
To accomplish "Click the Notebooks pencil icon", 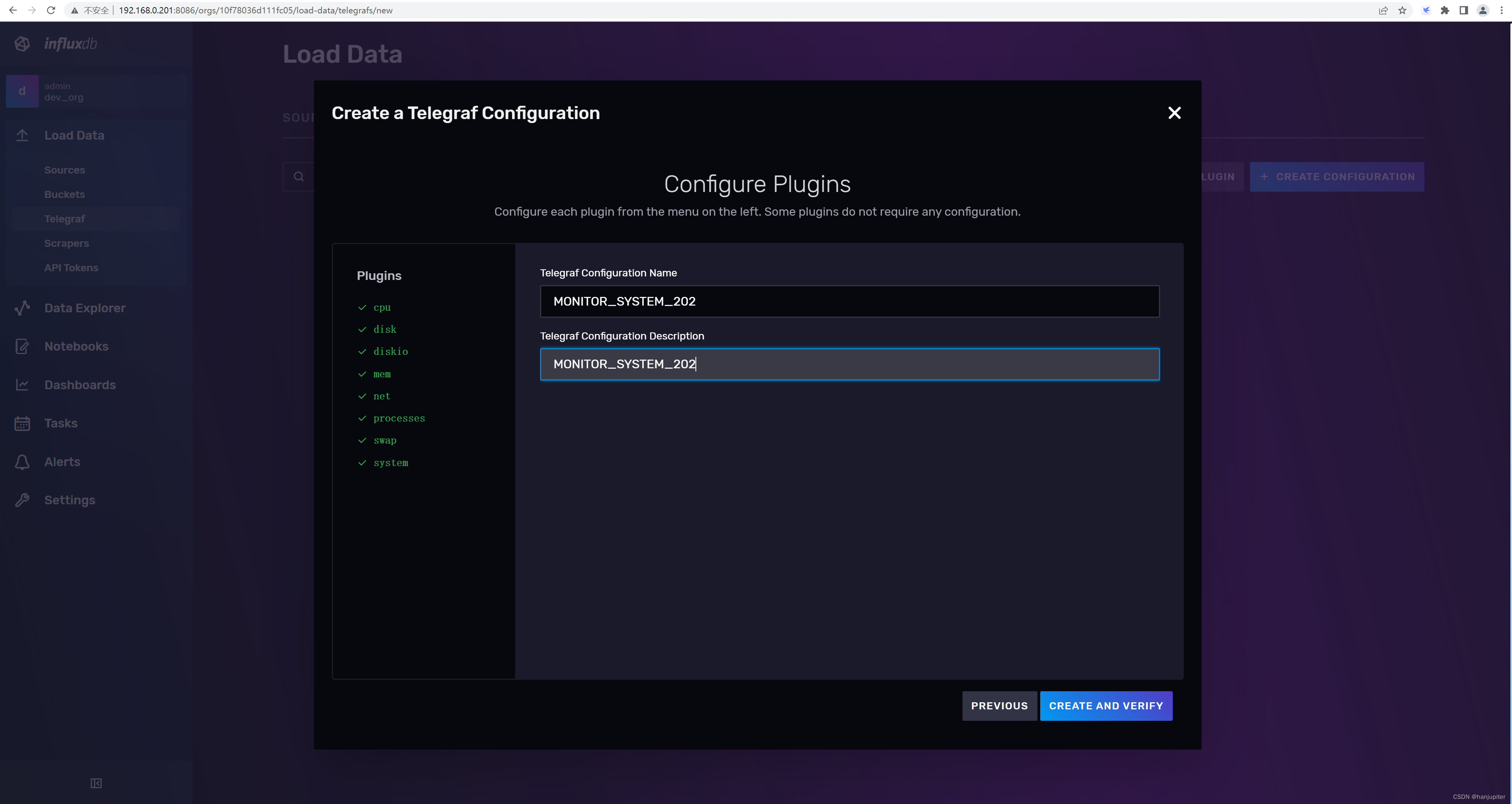I will (22, 346).
